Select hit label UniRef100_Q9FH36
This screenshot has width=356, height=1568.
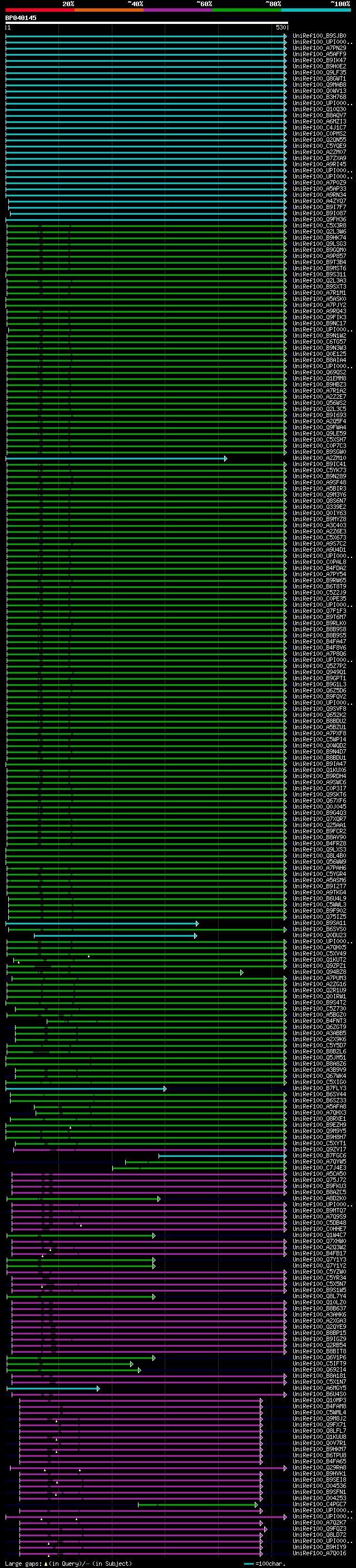(319, 220)
